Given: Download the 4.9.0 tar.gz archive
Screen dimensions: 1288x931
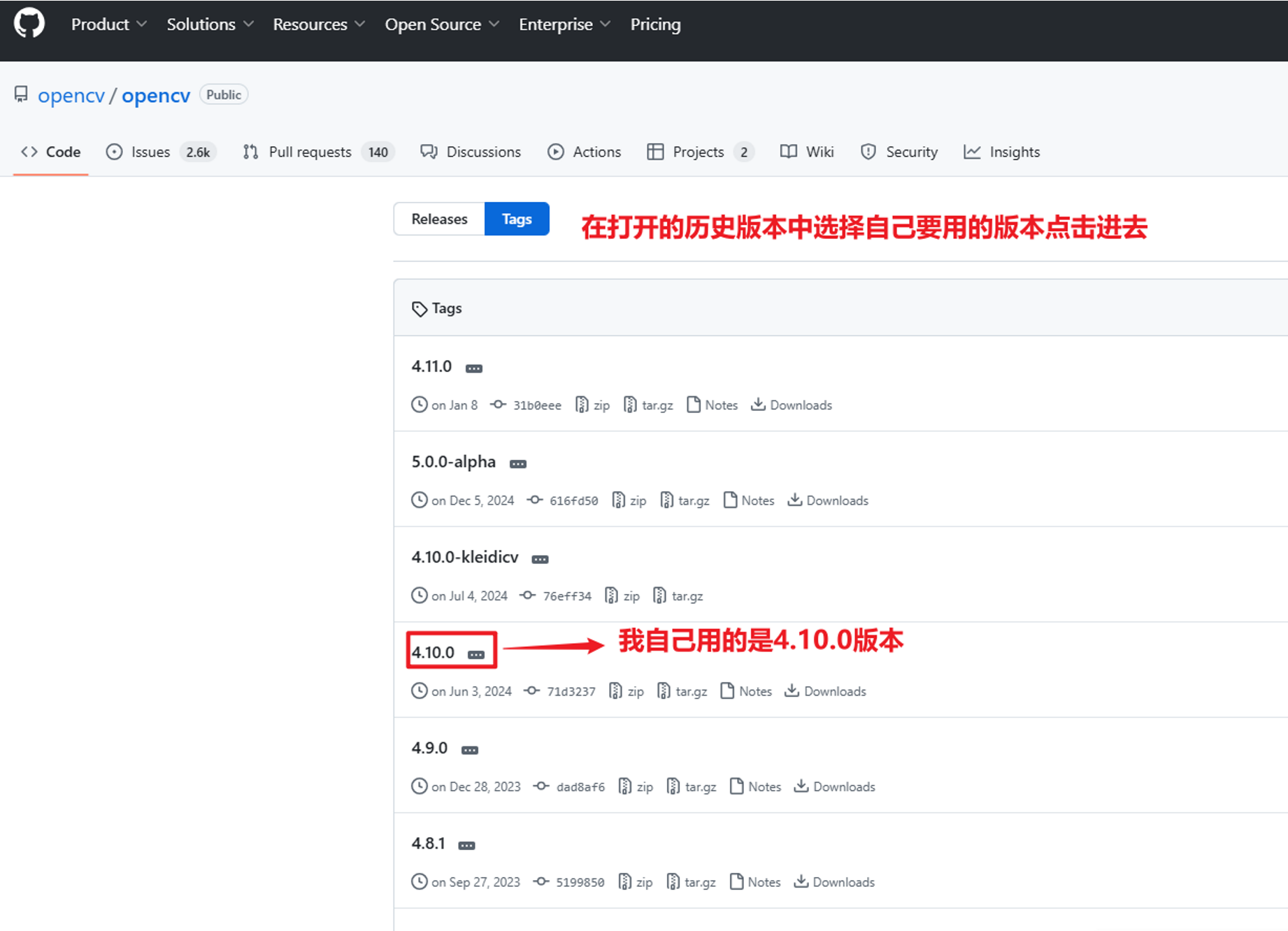Looking at the screenshot, I should (692, 786).
